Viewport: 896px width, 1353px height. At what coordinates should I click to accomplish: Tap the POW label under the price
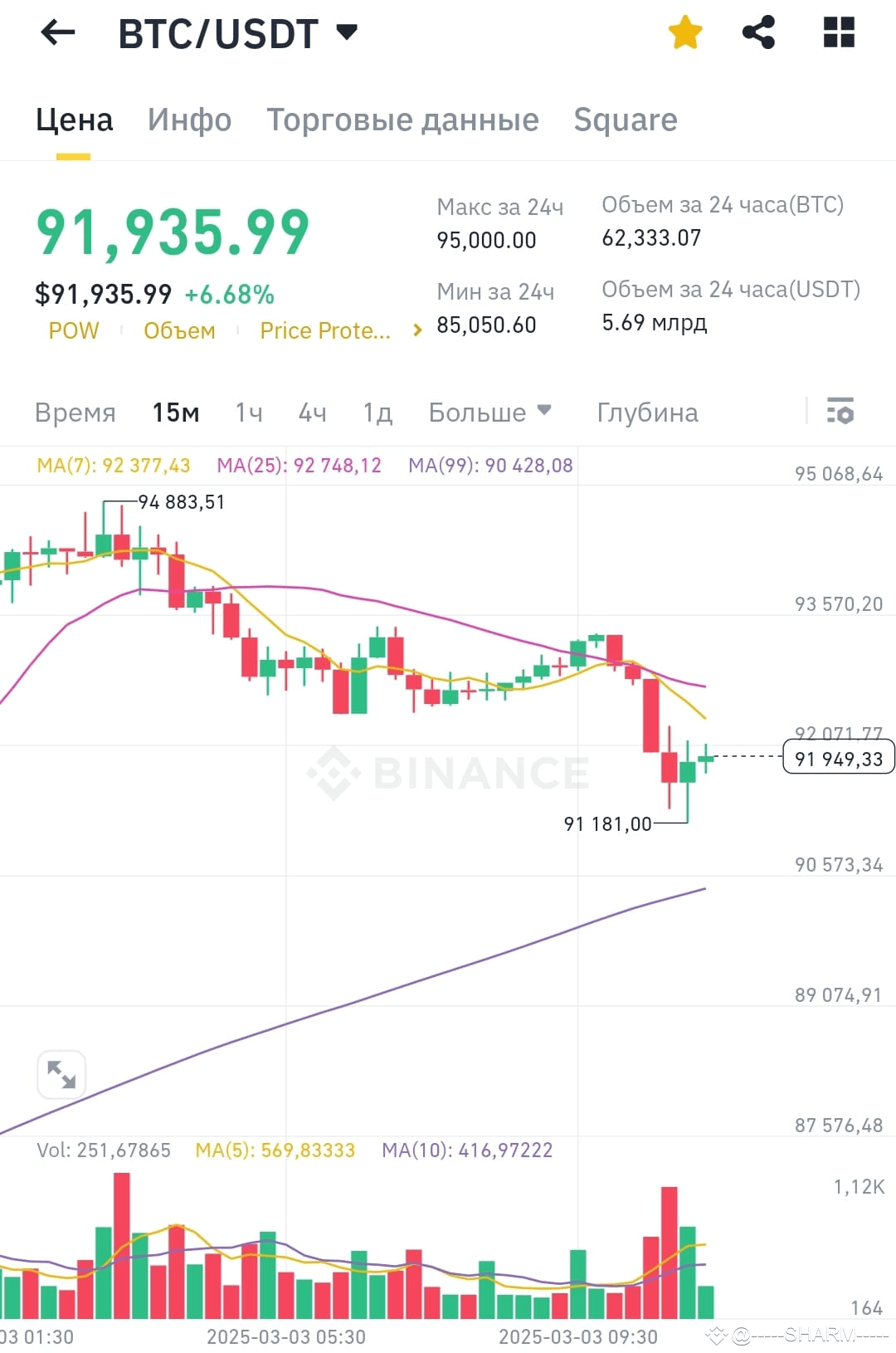73,330
